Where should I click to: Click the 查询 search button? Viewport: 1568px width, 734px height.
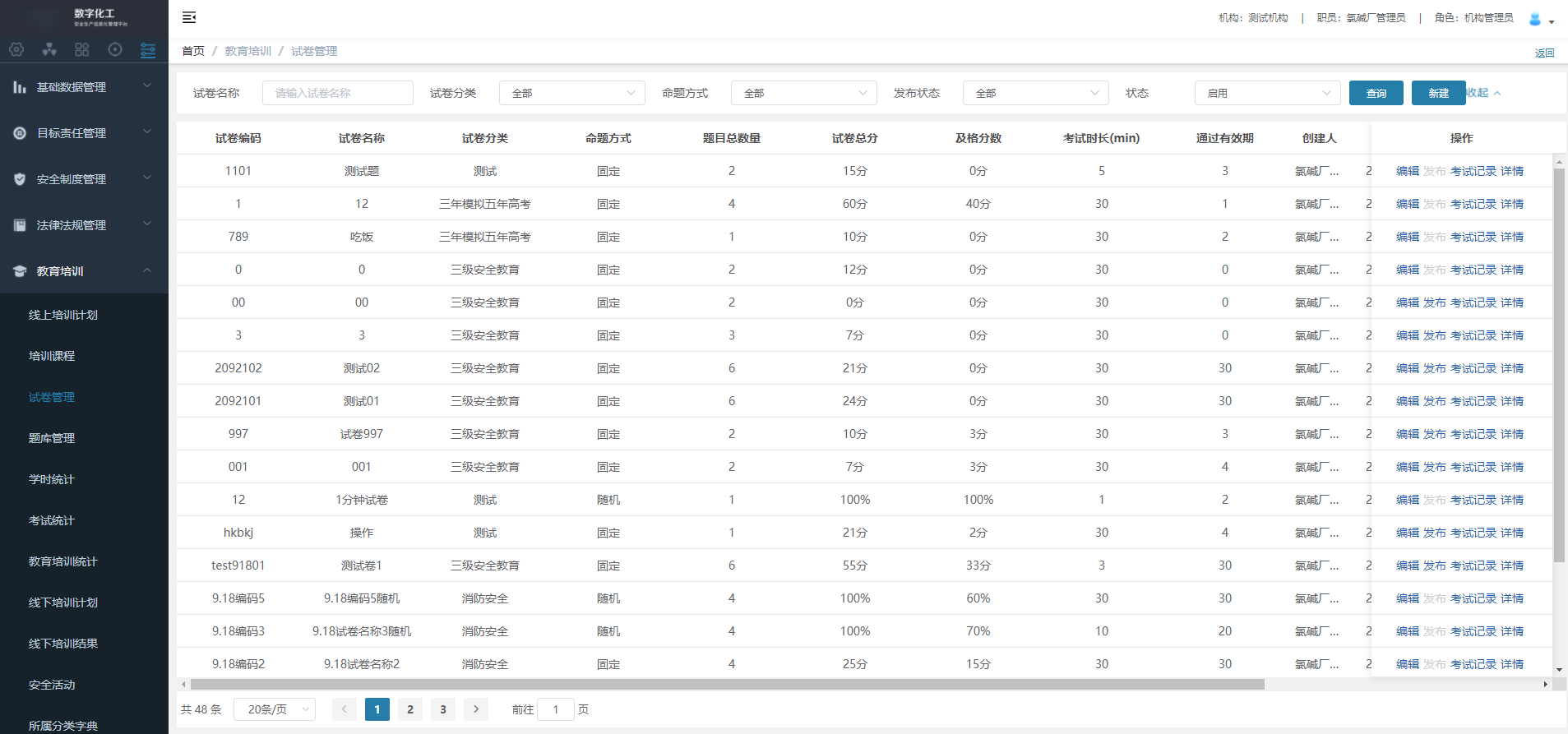[1376, 93]
